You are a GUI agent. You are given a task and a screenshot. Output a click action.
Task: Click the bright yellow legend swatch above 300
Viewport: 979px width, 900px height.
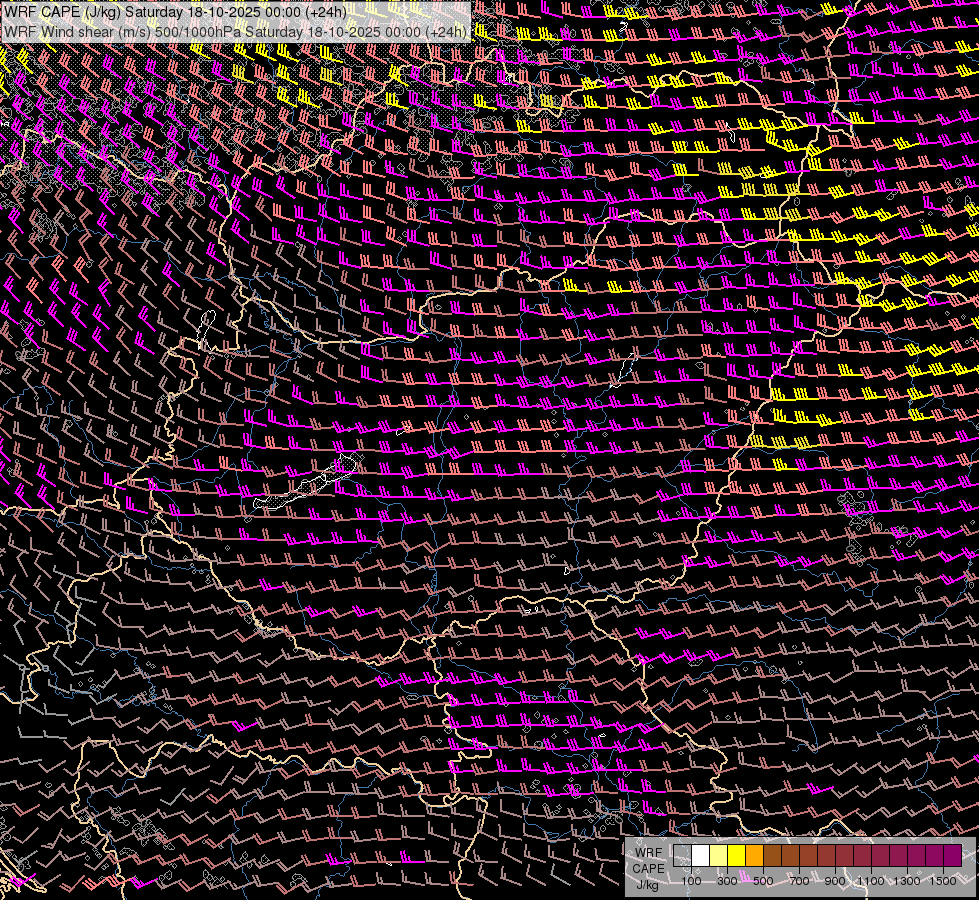click(x=737, y=855)
